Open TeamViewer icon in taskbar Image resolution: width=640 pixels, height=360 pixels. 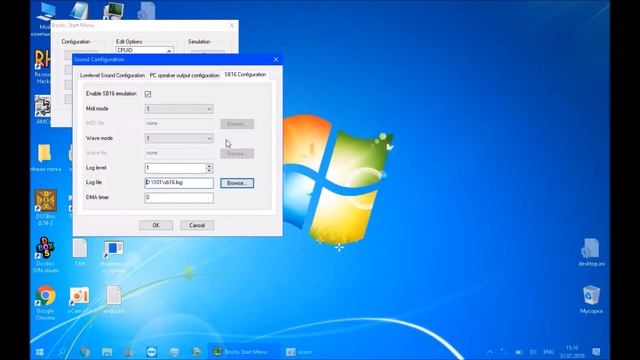coord(151,352)
